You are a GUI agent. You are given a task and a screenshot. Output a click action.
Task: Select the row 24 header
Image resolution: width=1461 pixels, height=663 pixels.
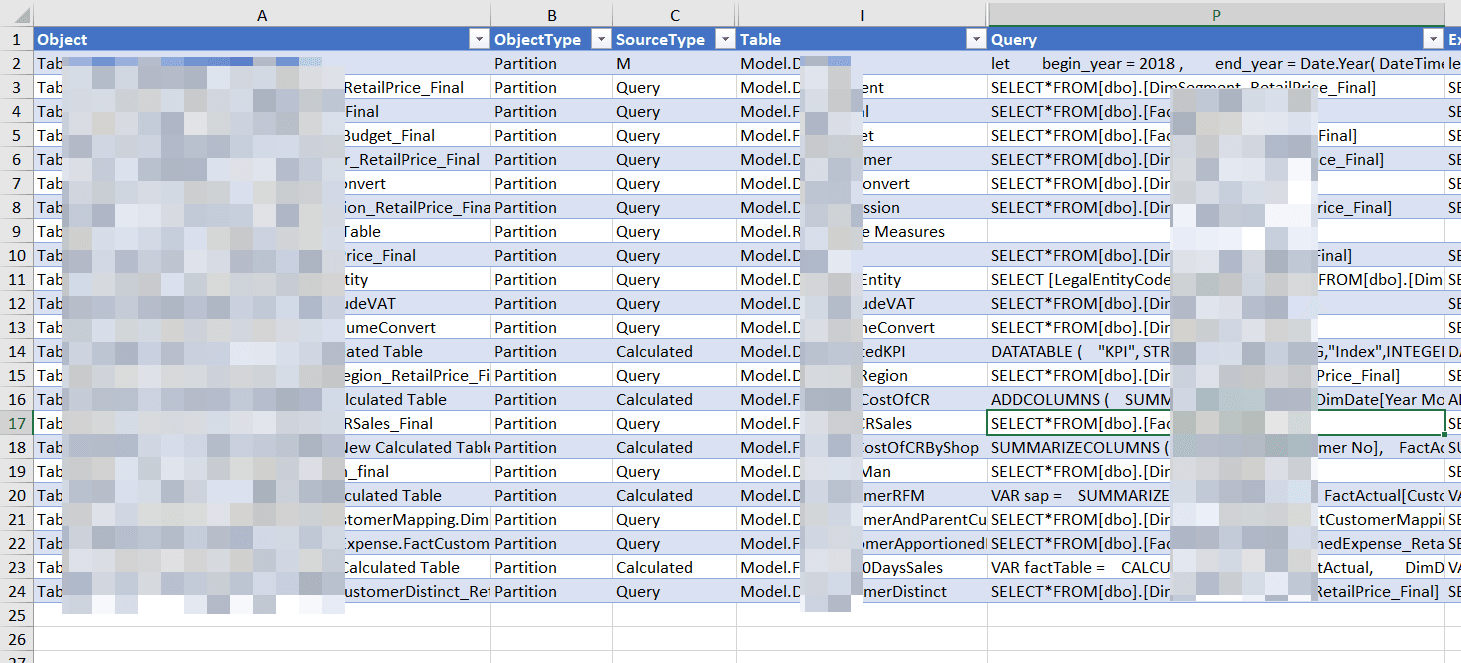[16, 591]
